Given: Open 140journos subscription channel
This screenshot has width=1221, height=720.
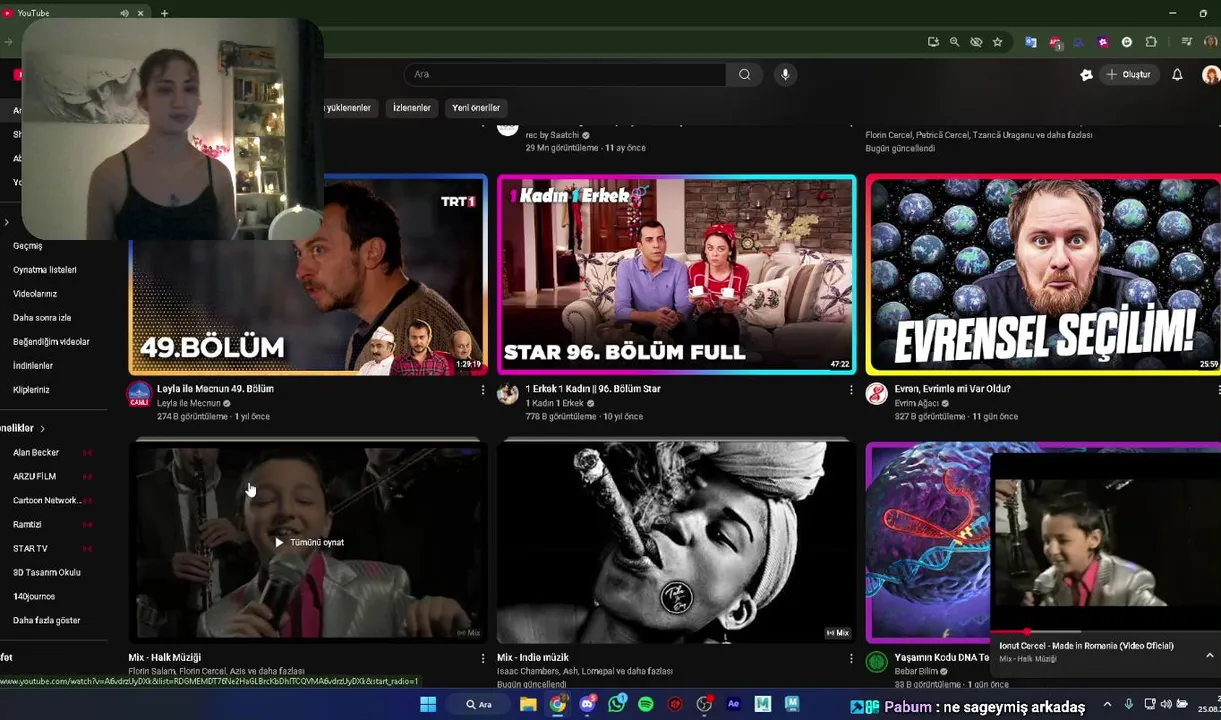Looking at the screenshot, I should click(34, 597).
